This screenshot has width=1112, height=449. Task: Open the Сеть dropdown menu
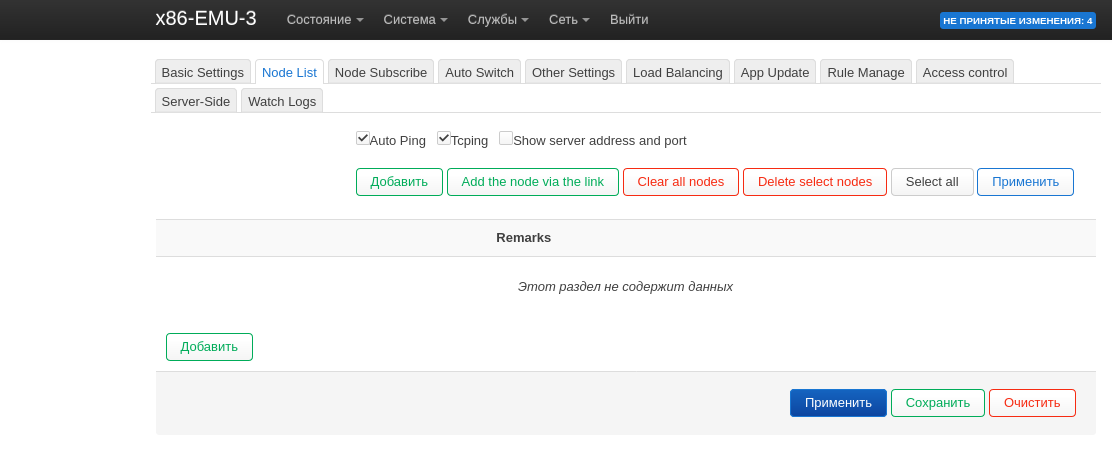(x=569, y=19)
